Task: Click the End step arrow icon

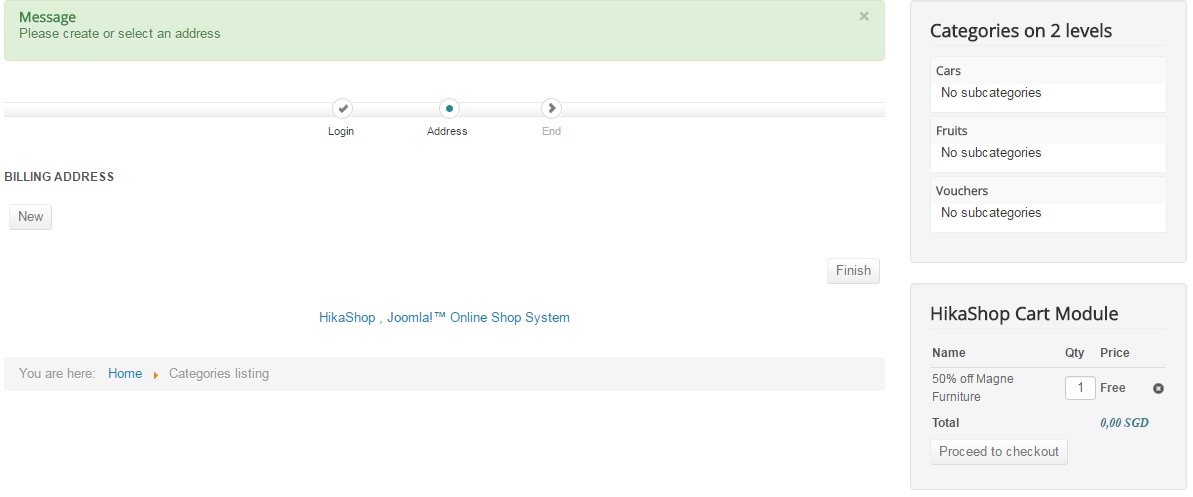Action: [x=552, y=109]
